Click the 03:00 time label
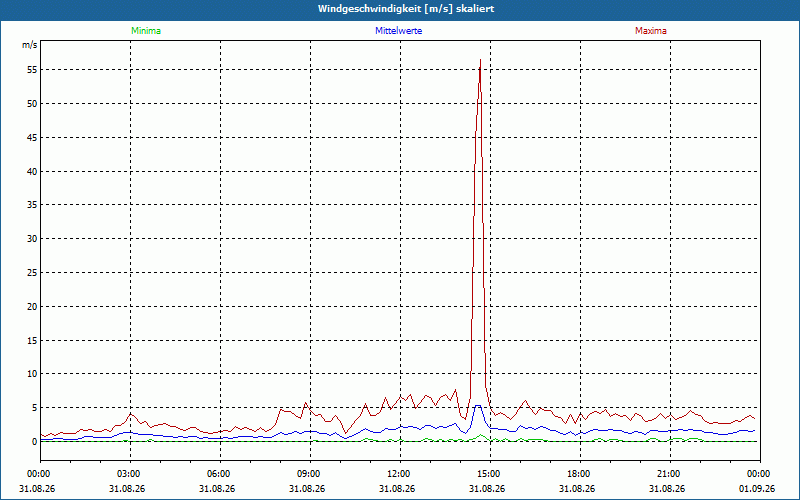 (131, 474)
